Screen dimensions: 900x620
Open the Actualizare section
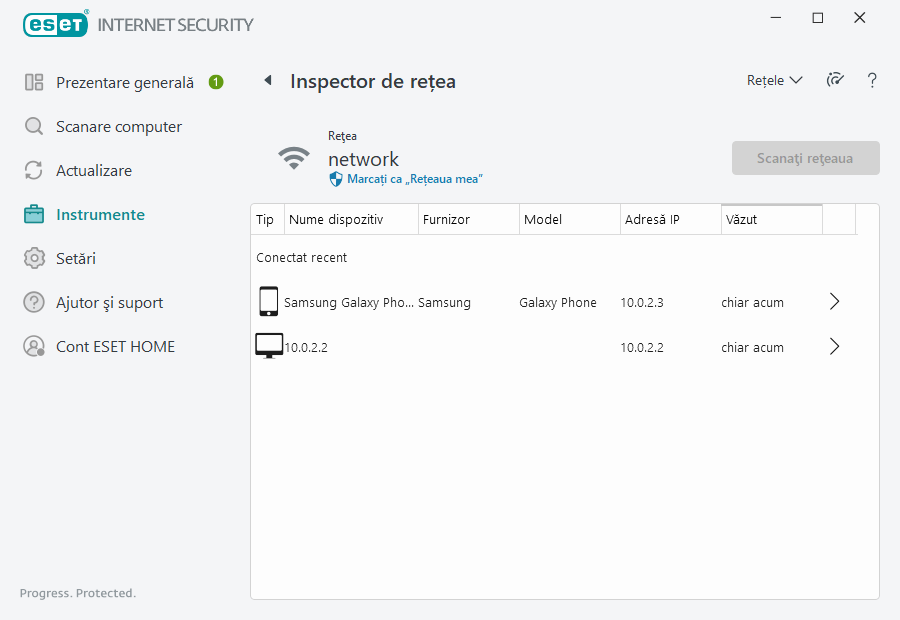[x=94, y=171]
